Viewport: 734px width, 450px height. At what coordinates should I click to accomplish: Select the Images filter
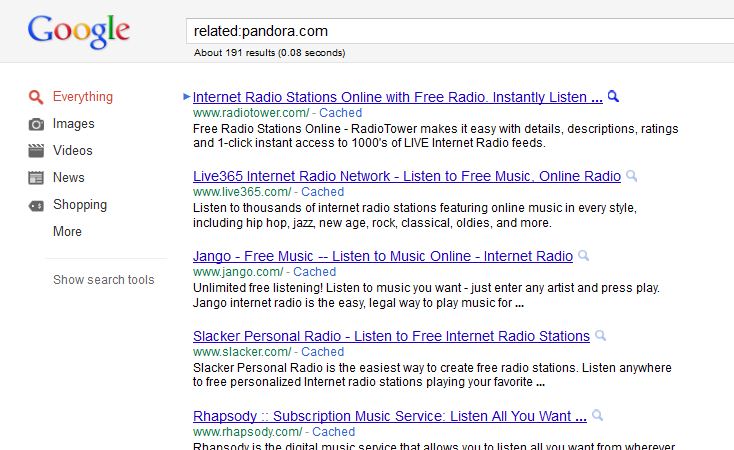click(73, 124)
